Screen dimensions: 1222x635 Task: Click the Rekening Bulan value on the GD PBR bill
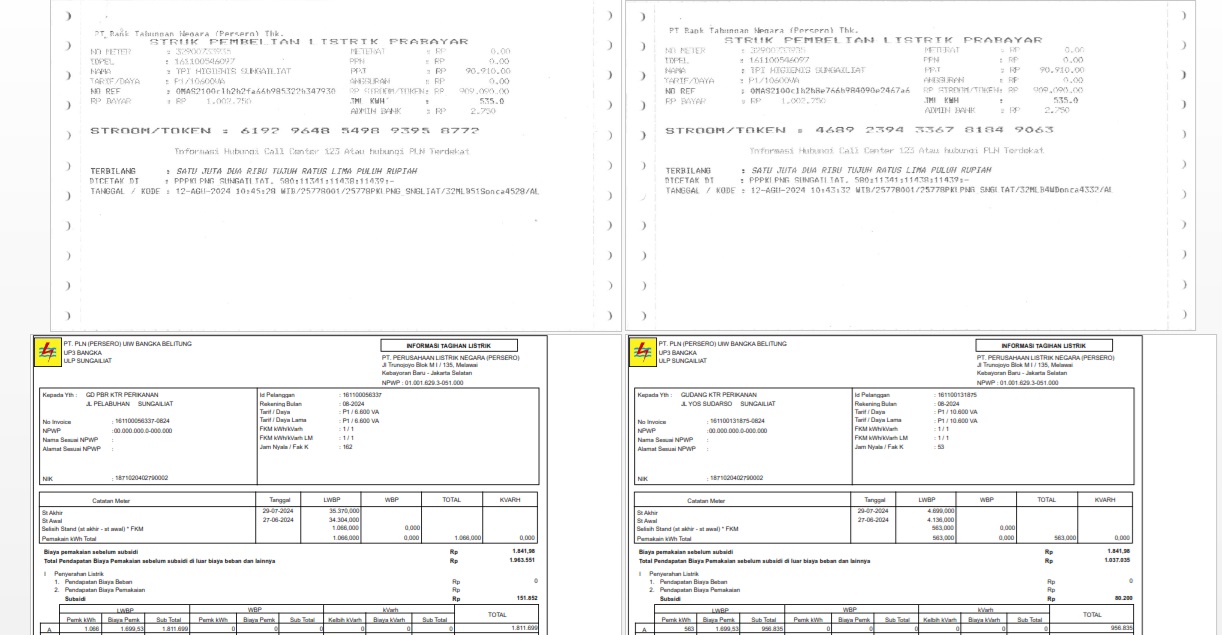tap(355, 404)
